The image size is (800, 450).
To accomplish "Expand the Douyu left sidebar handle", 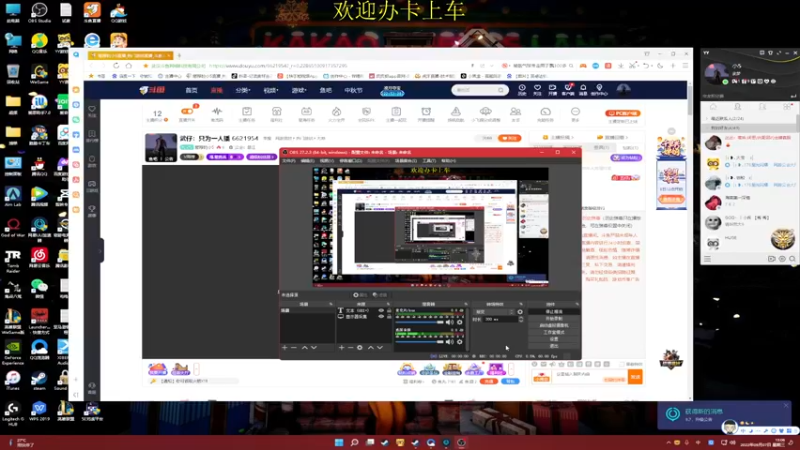I will pyautogui.click(x=102, y=251).
